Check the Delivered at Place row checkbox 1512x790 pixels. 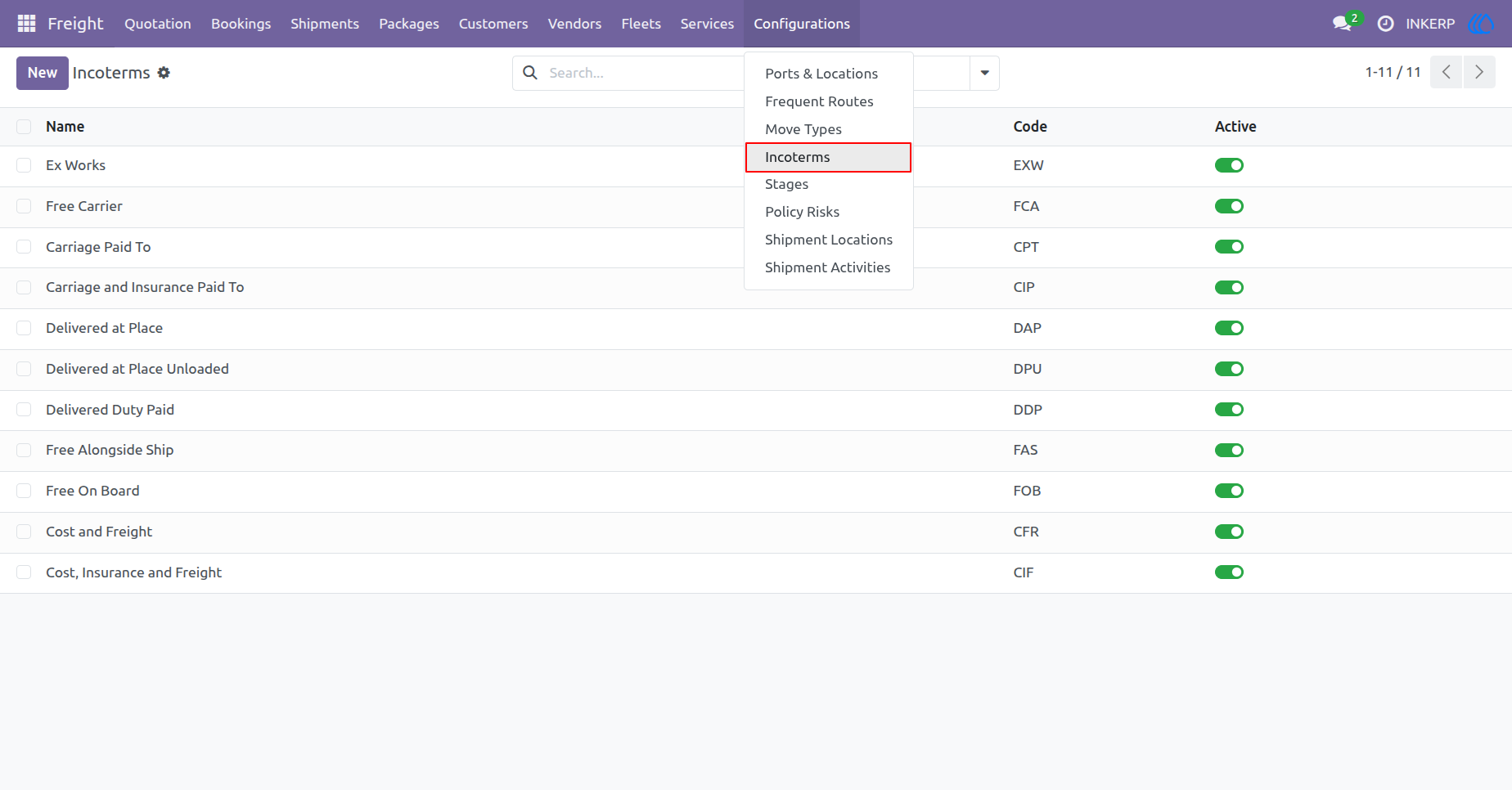tap(24, 328)
